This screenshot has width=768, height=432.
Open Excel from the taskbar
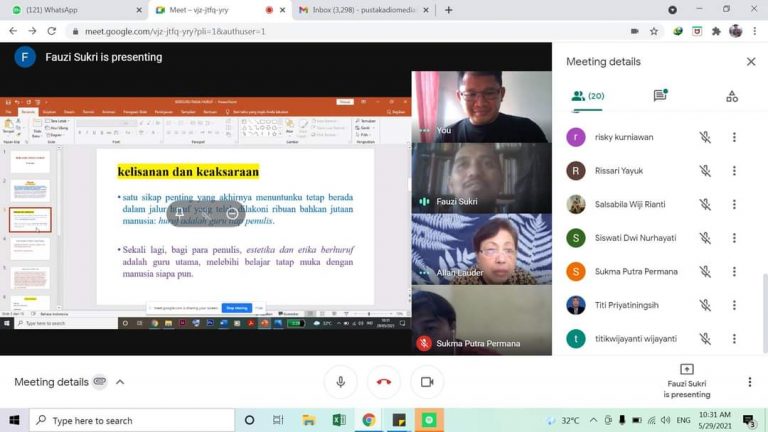tap(338, 420)
